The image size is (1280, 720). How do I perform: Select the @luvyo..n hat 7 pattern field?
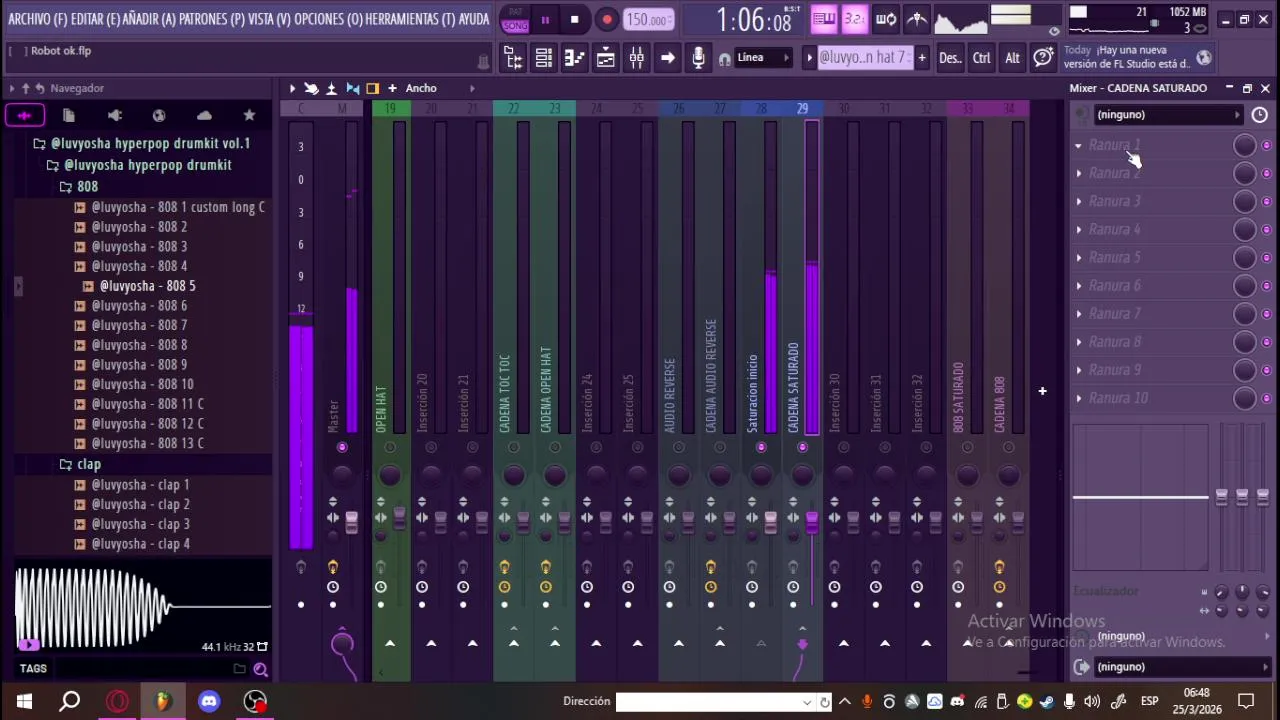pyautogui.click(x=864, y=58)
